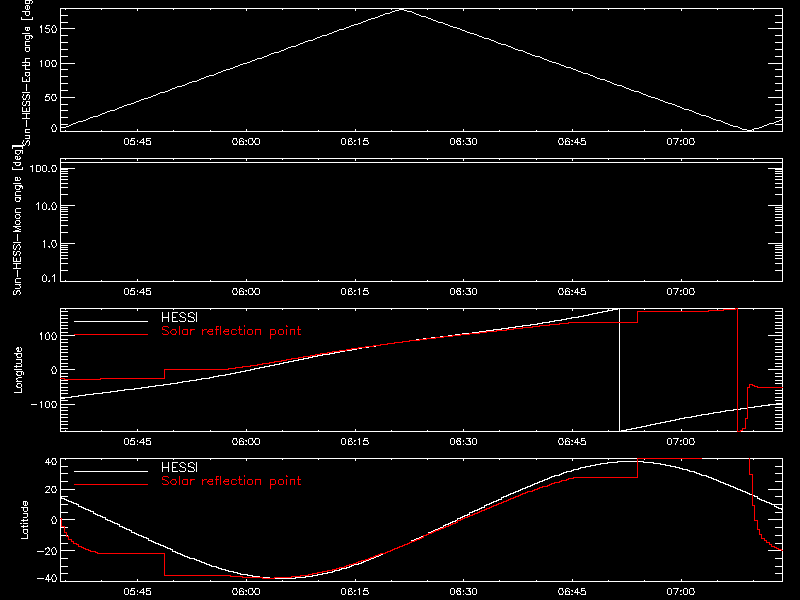
Task: Select the Longitude axis title
Action: tap(18, 370)
